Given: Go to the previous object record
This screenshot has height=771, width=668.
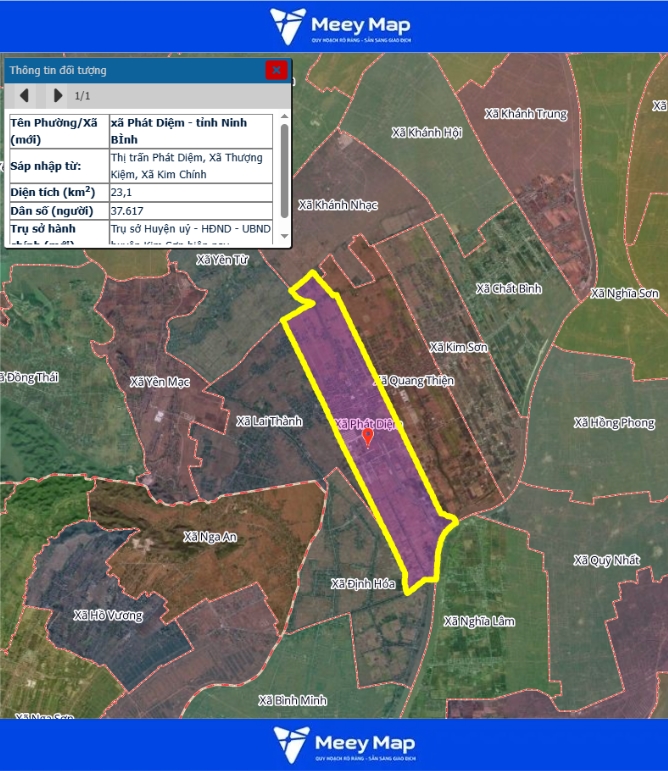Looking at the screenshot, I should coord(24,96).
